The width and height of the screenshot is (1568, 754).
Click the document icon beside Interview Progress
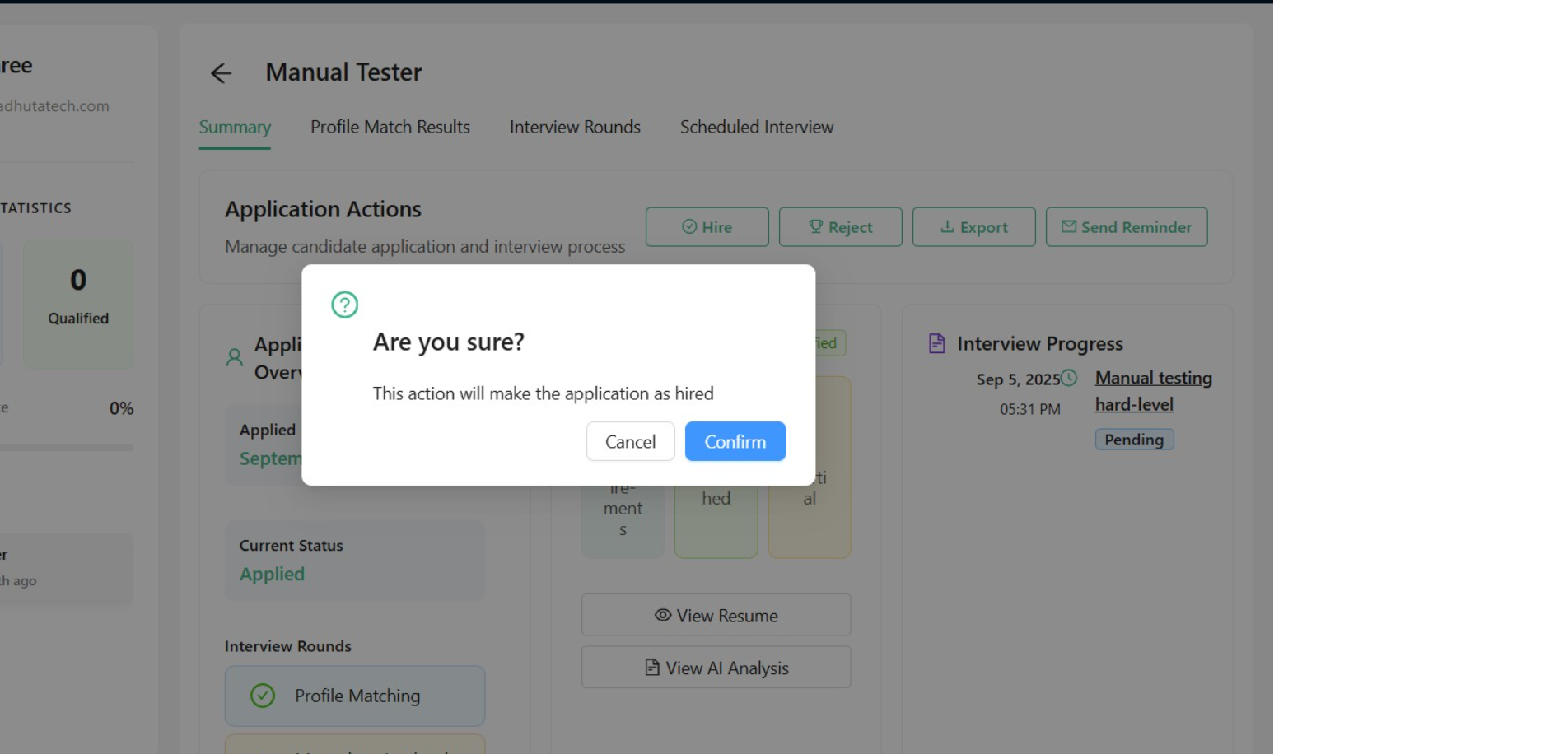[936, 343]
